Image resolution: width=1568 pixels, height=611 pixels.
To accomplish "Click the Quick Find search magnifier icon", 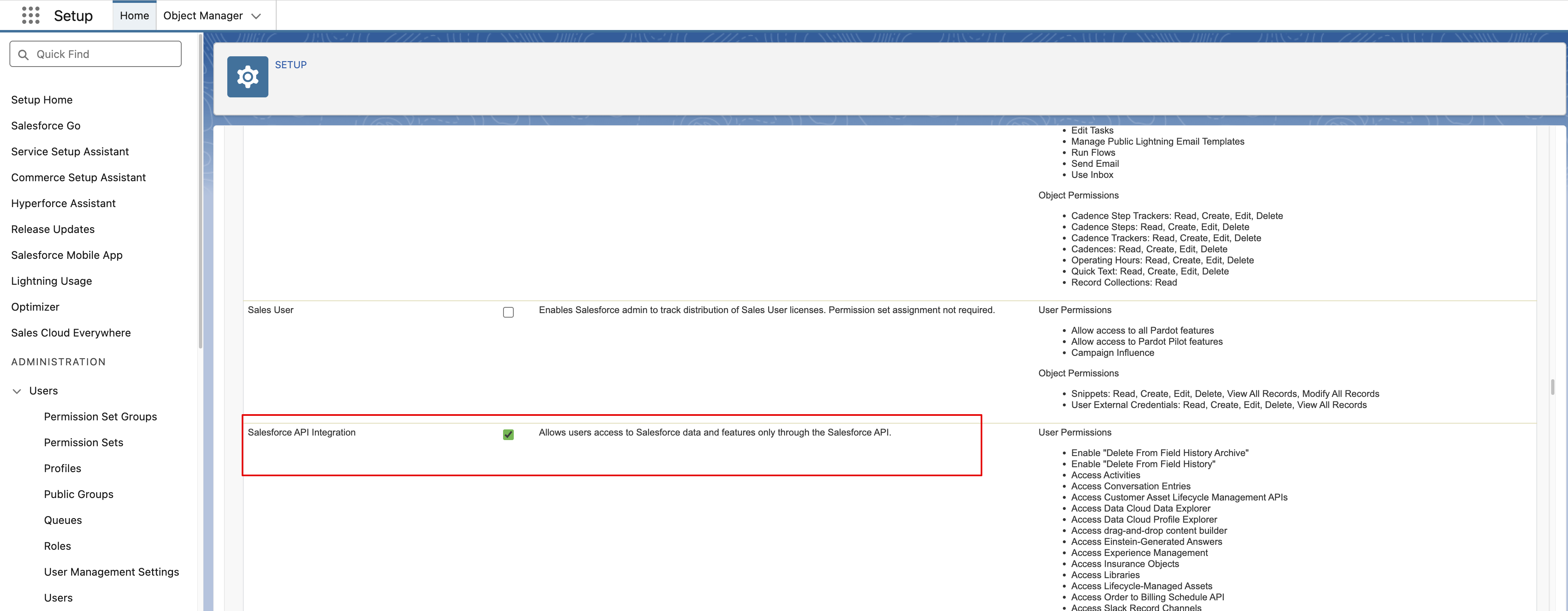I will 24,55.
